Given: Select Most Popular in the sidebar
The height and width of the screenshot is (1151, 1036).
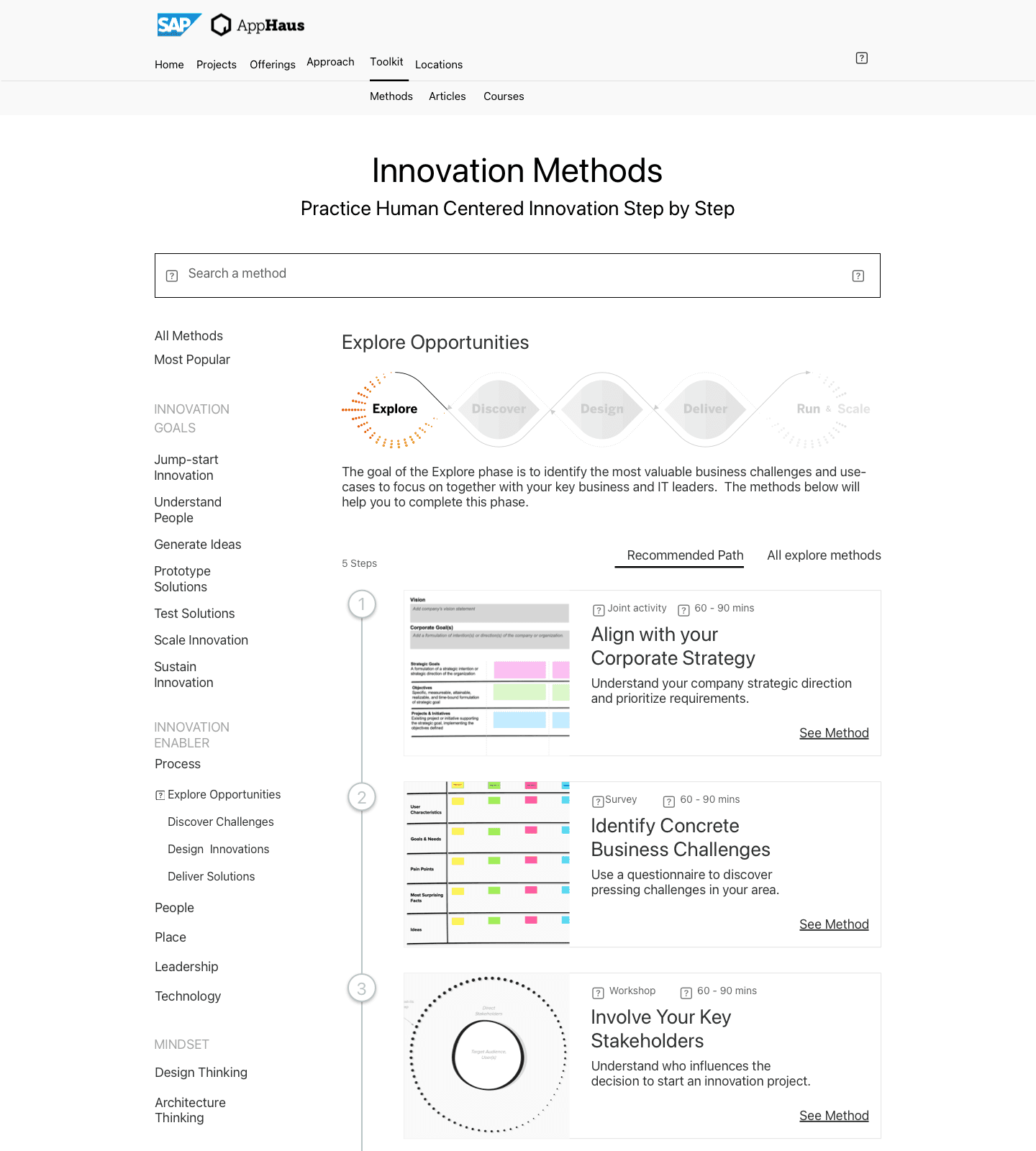Looking at the screenshot, I should pos(192,360).
